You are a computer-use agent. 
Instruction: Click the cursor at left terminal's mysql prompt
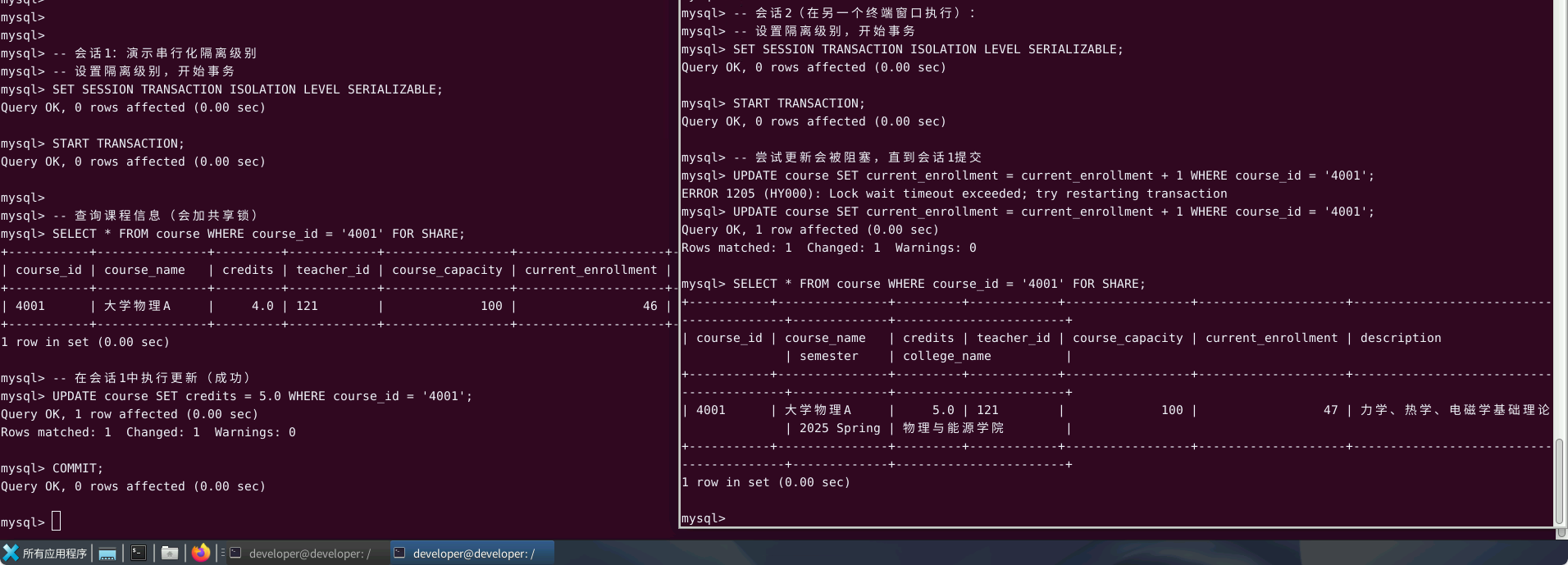[56, 521]
